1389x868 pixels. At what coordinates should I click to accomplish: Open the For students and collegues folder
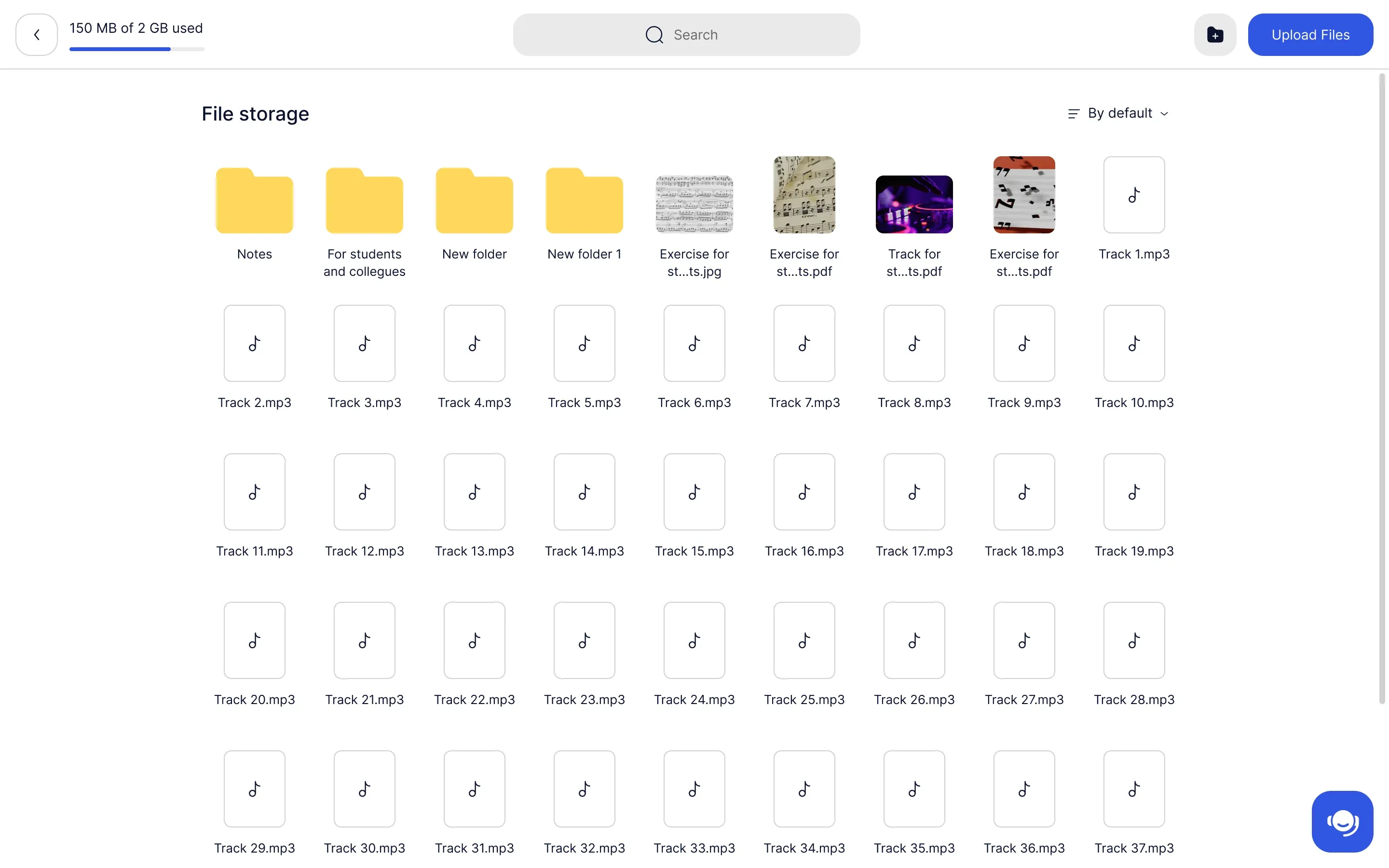(x=364, y=202)
